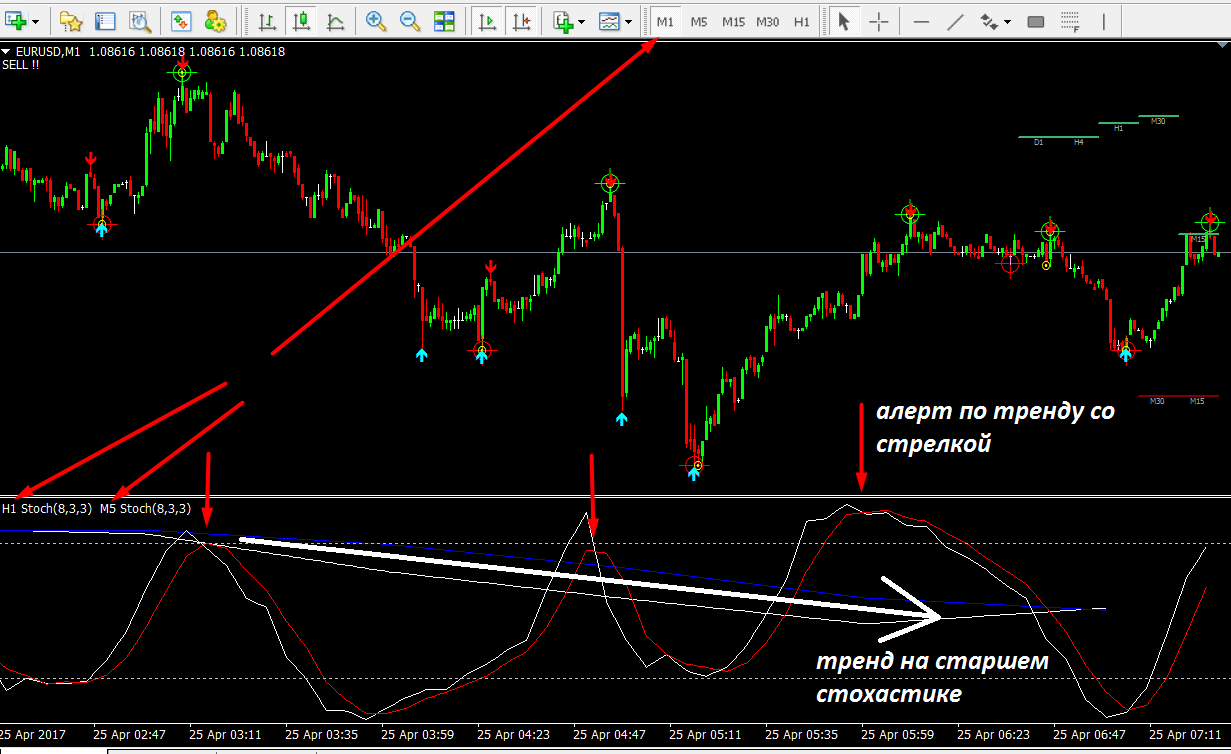1231x754 pixels.
Task: Select the crosshair tool
Action: click(878, 21)
